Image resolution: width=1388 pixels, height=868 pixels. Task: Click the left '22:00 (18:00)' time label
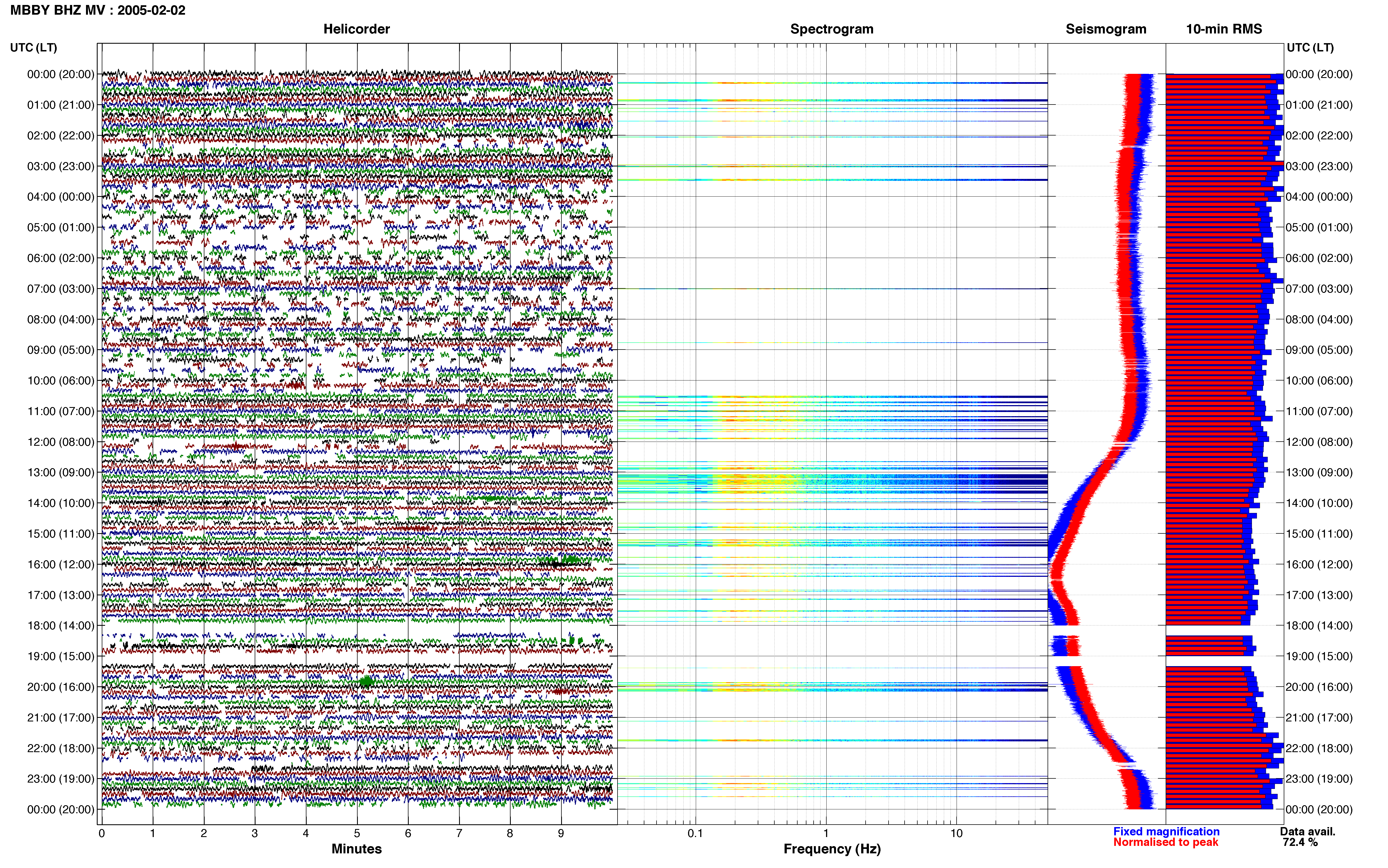click(61, 749)
